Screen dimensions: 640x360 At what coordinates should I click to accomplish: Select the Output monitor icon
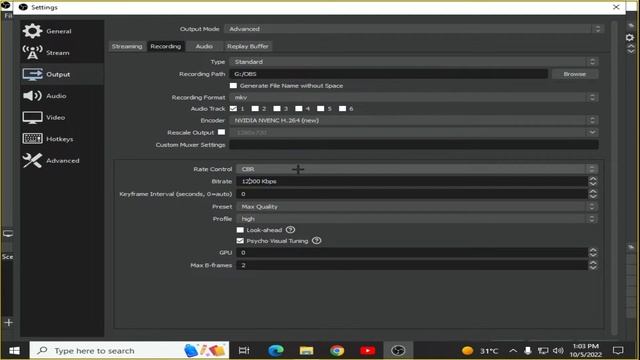point(32,74)
